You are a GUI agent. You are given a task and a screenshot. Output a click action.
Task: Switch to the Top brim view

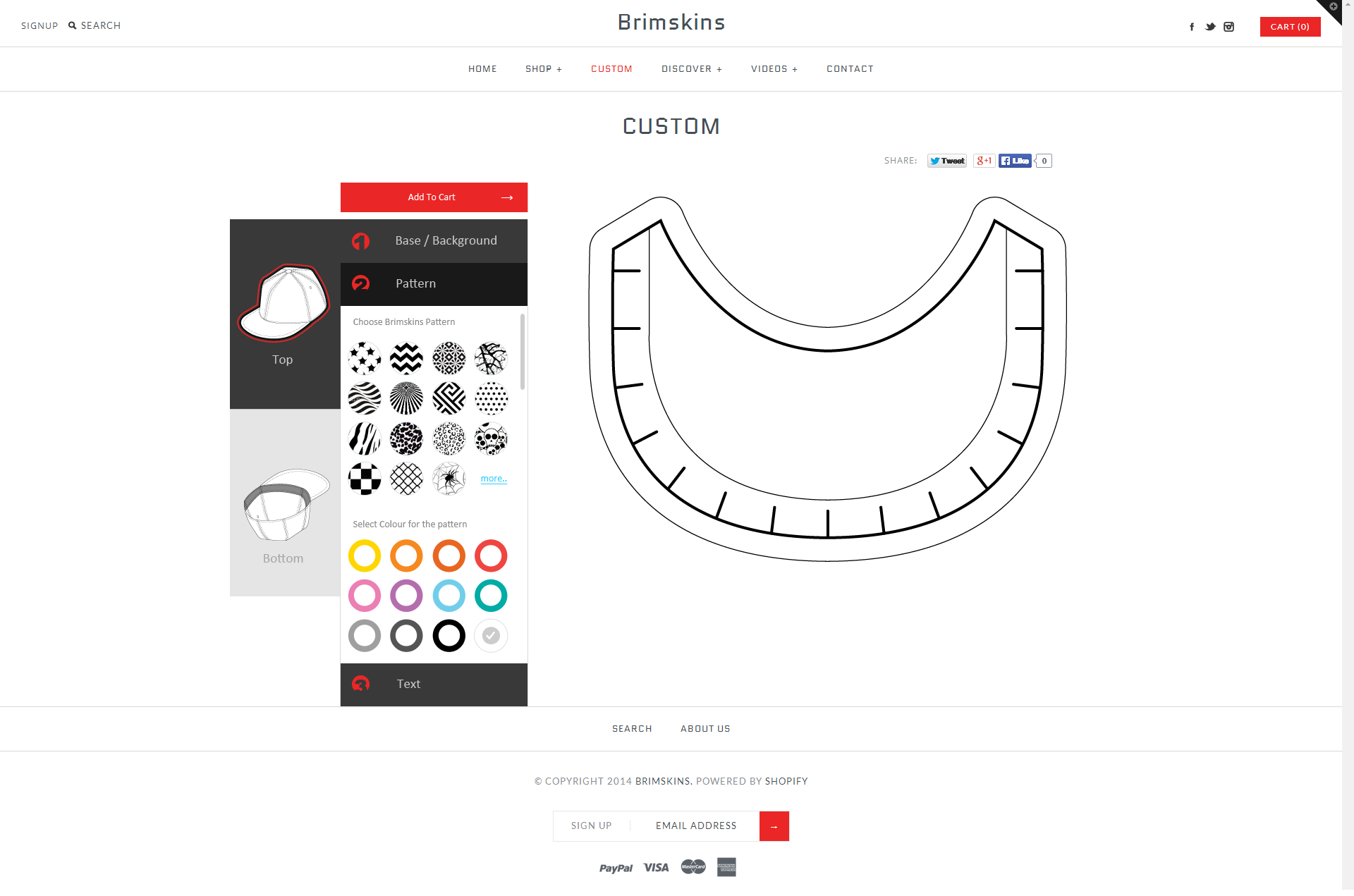click(x=285, y=314)
